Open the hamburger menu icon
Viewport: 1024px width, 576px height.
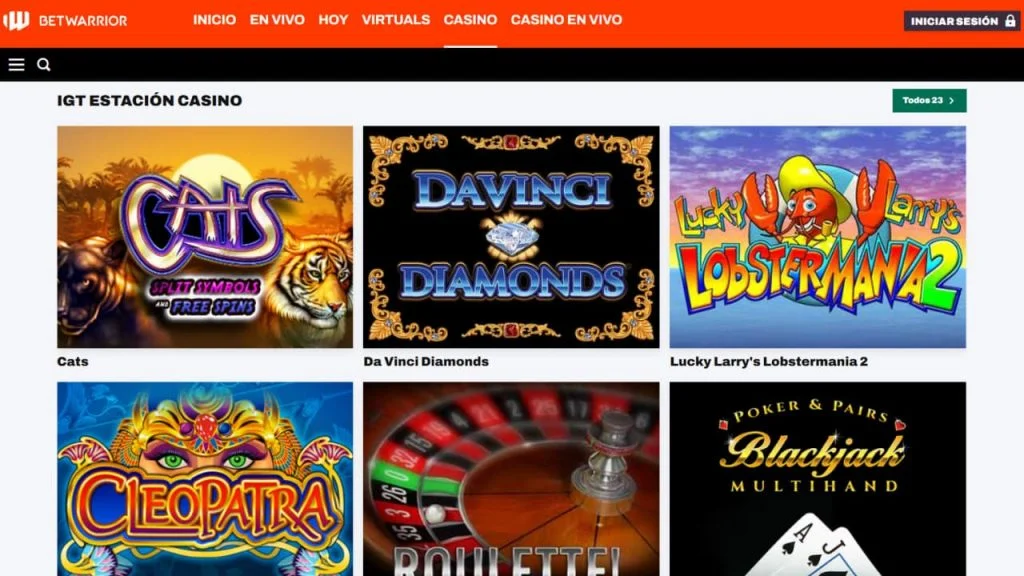16,64
